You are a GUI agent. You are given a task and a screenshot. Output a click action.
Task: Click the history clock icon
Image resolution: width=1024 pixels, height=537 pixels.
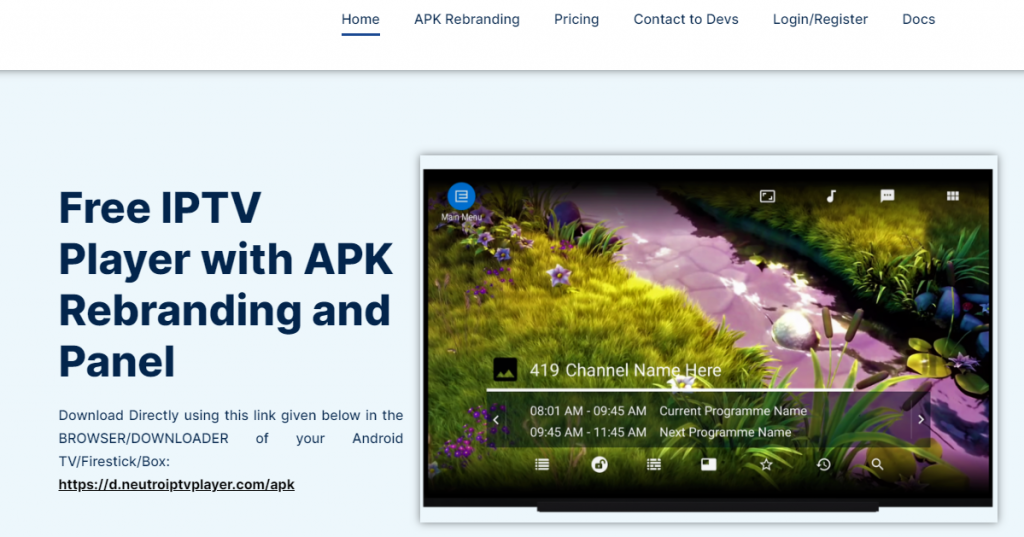tap(824, 464)
